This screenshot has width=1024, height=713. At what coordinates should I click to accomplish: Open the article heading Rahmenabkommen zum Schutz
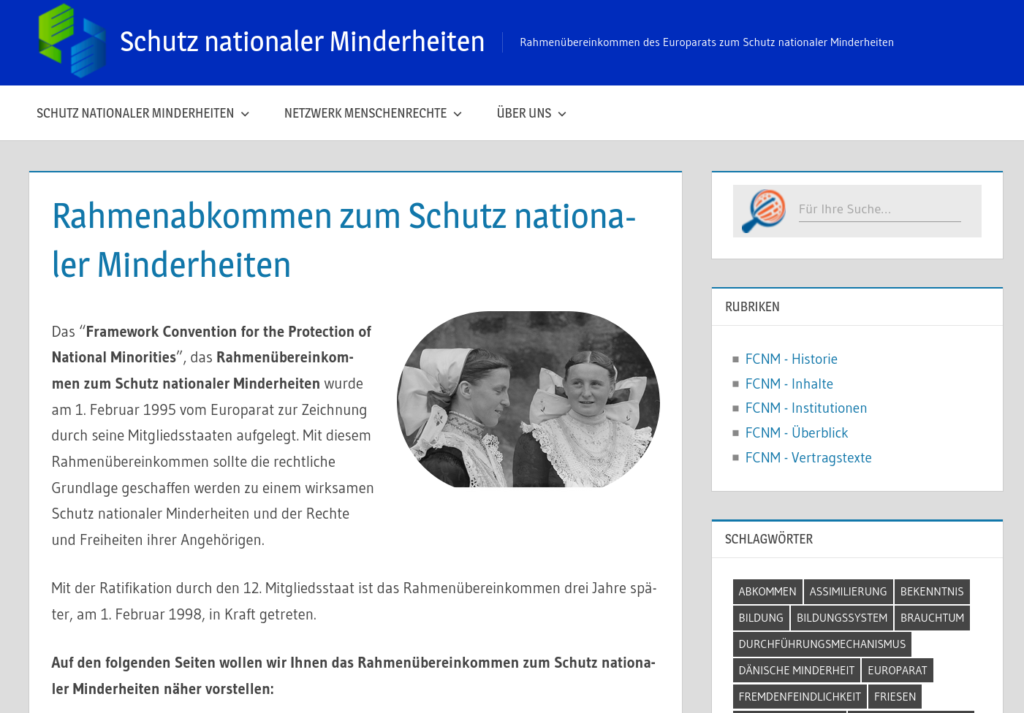coord(343,239)
